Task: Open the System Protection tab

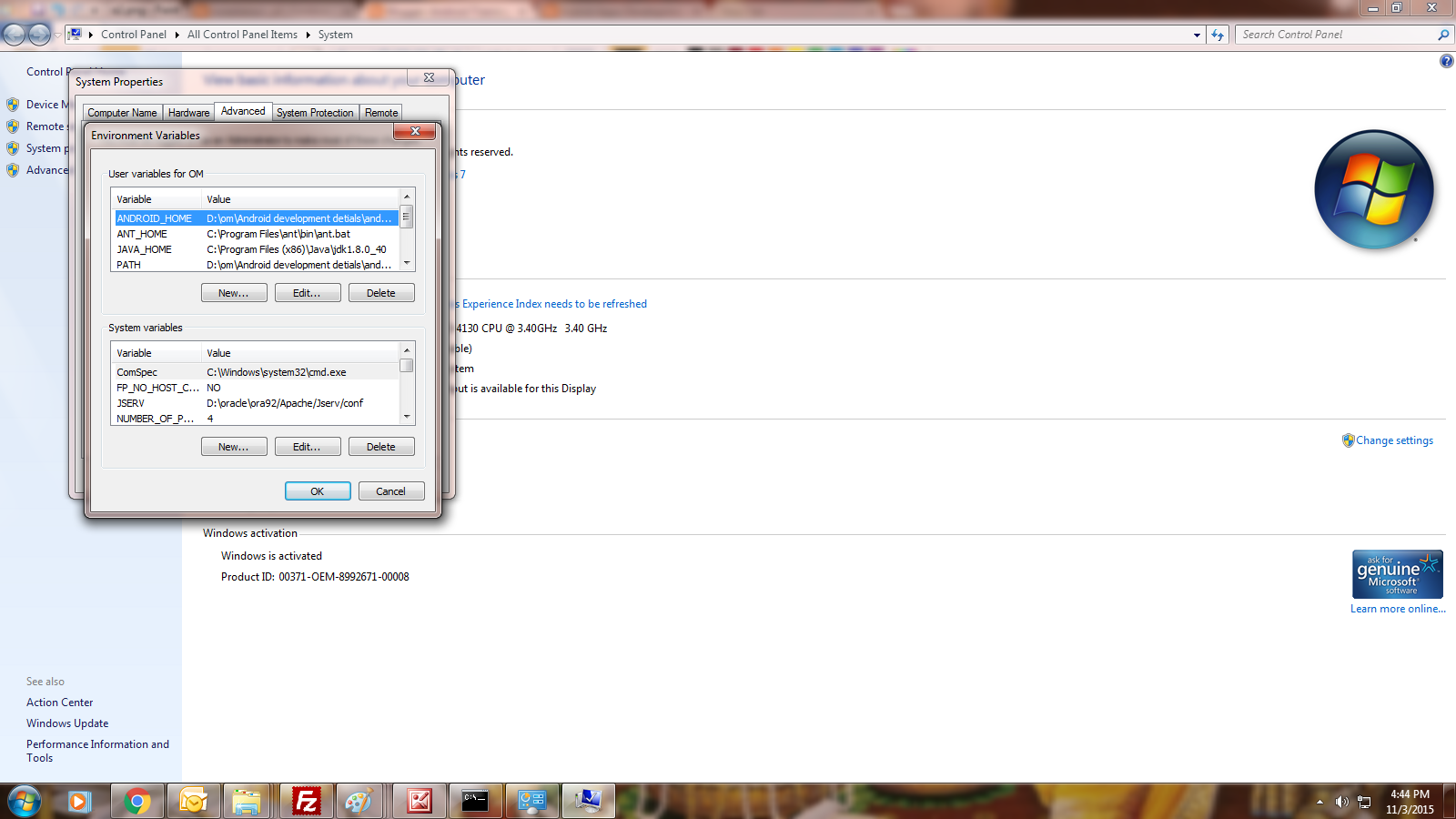Action: coord(315,112)
